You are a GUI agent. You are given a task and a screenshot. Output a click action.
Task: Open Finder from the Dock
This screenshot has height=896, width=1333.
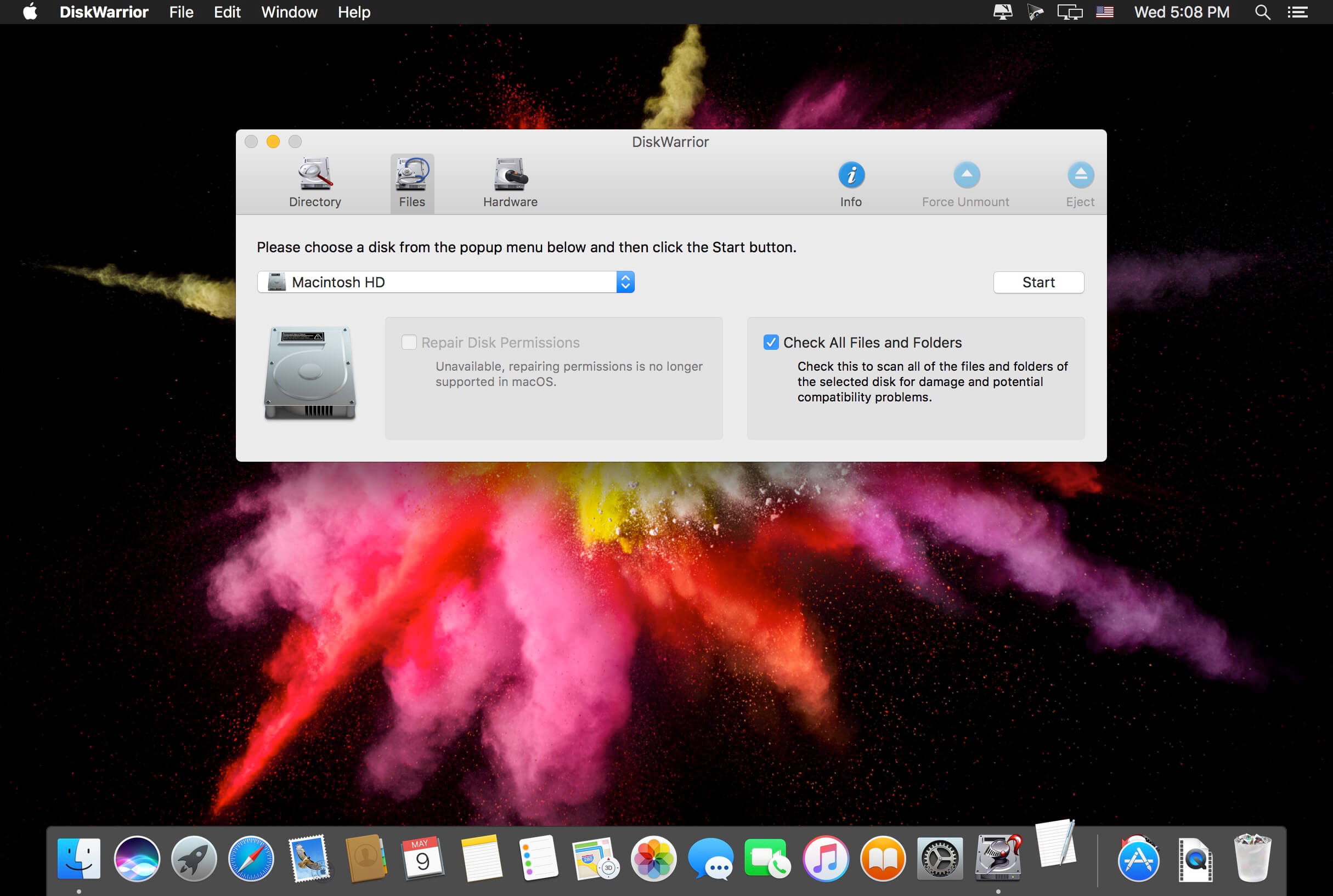click(79, 858)
